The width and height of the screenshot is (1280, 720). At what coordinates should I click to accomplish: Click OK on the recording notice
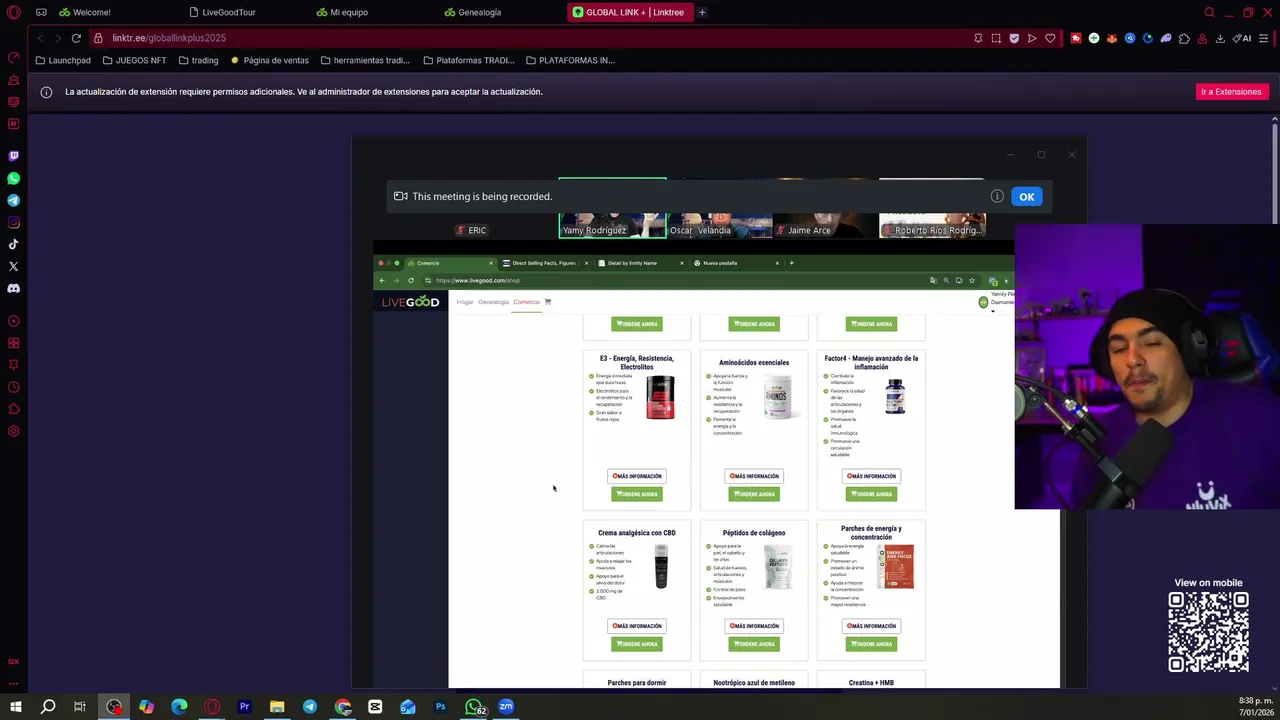[x=1026, y=196]
